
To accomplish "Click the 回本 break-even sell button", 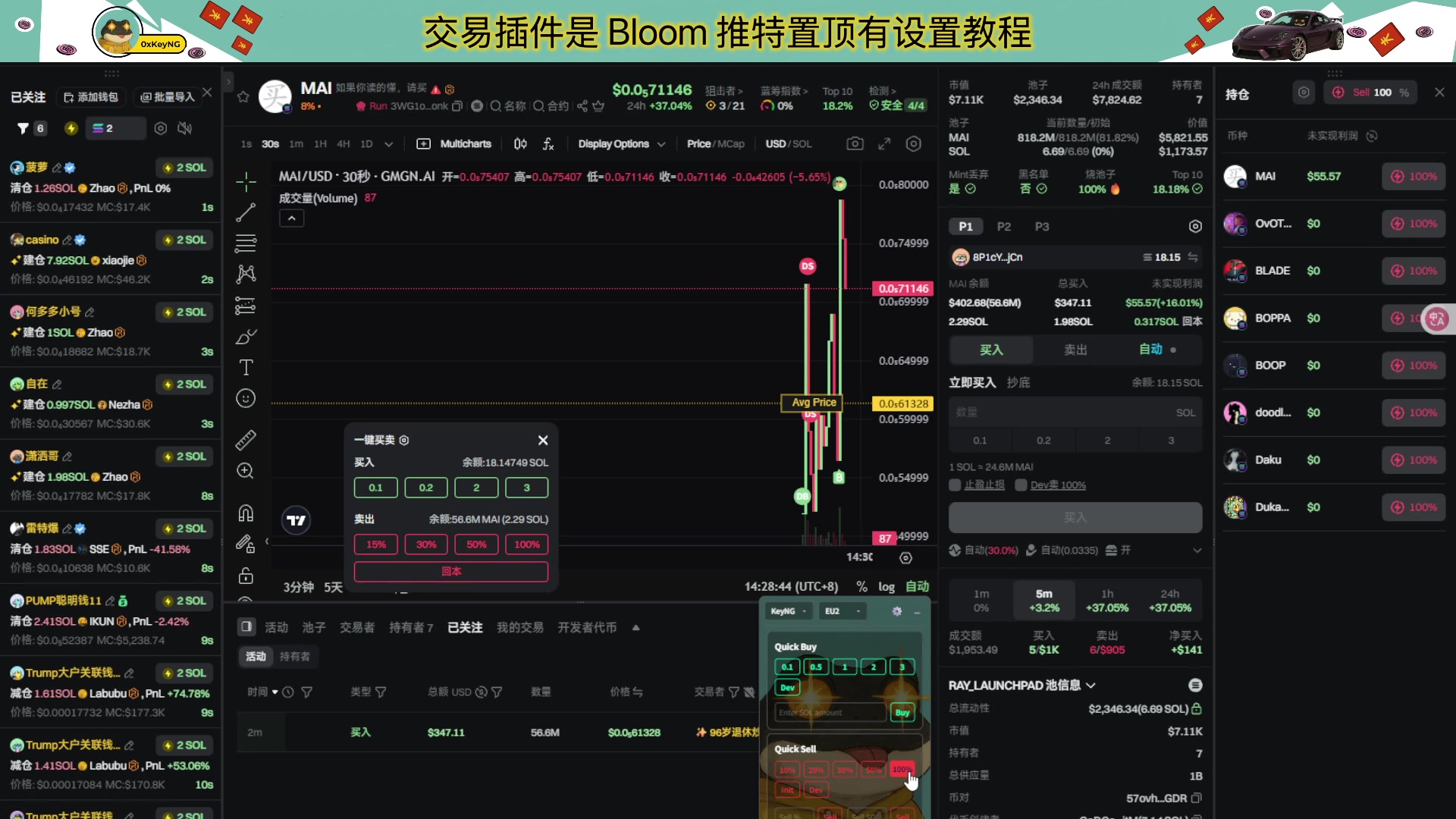I will [451, 572].
